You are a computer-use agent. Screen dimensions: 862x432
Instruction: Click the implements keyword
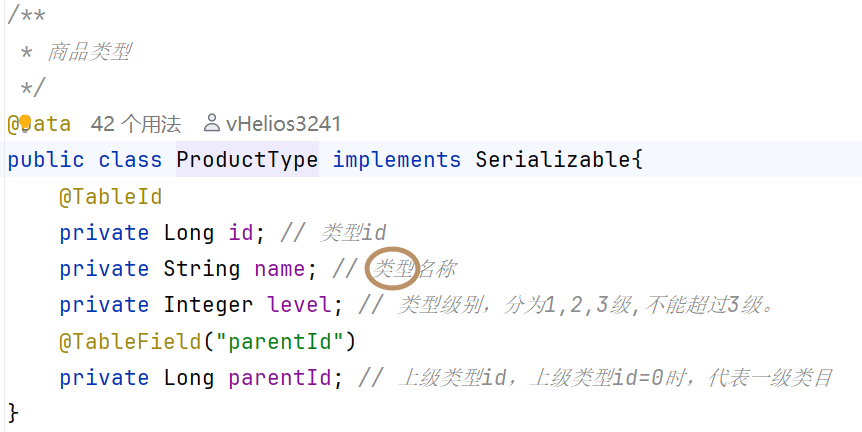coord(396,160)
